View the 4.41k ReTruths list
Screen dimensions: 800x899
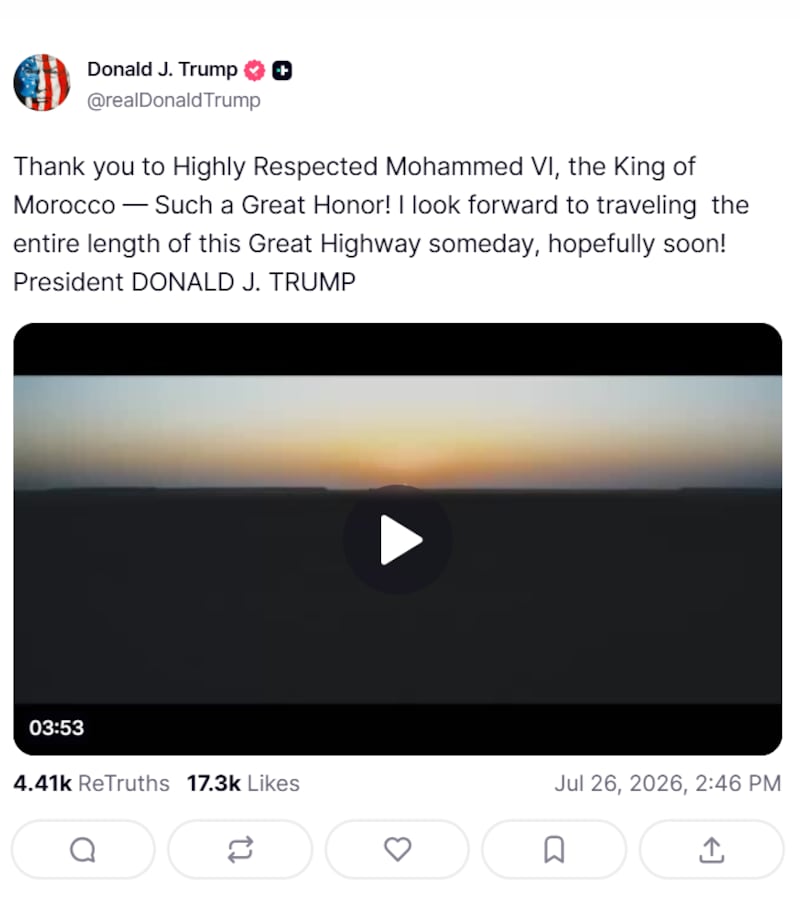(92, 783)
